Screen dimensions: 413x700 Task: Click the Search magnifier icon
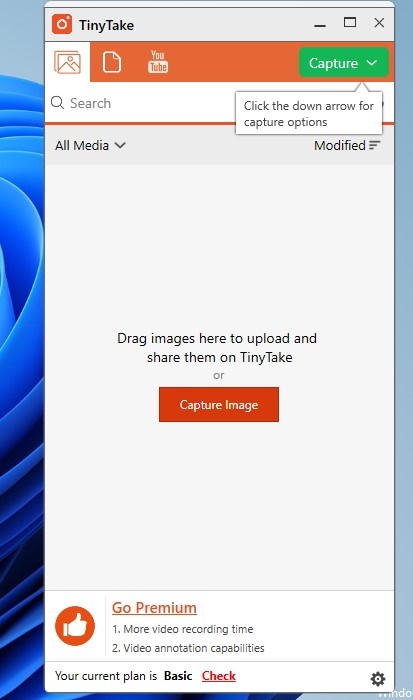(57, 103)
